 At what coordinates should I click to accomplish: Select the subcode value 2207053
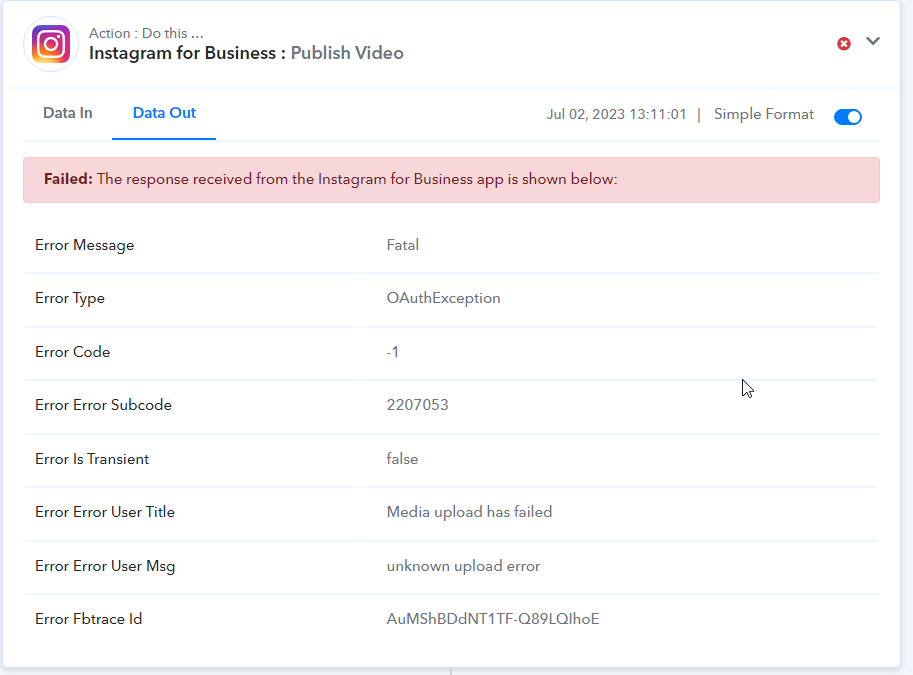click(x=417, y=405)
